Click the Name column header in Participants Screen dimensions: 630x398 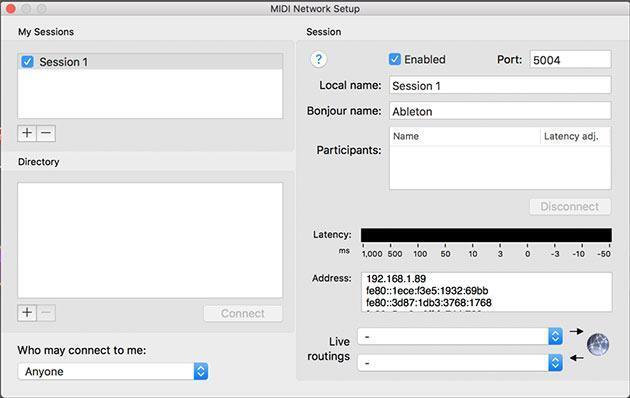click(465, 136)
